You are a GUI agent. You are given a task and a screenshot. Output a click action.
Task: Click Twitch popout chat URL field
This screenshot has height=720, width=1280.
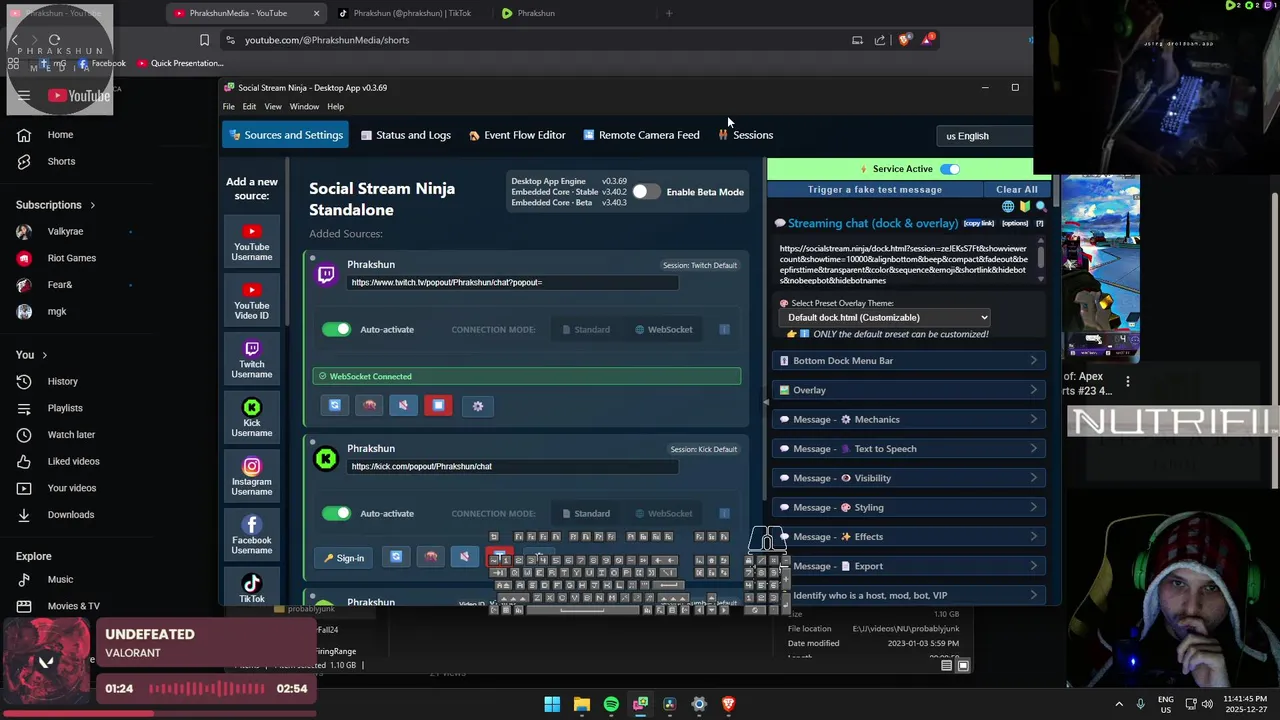click(x=513, y=283)
